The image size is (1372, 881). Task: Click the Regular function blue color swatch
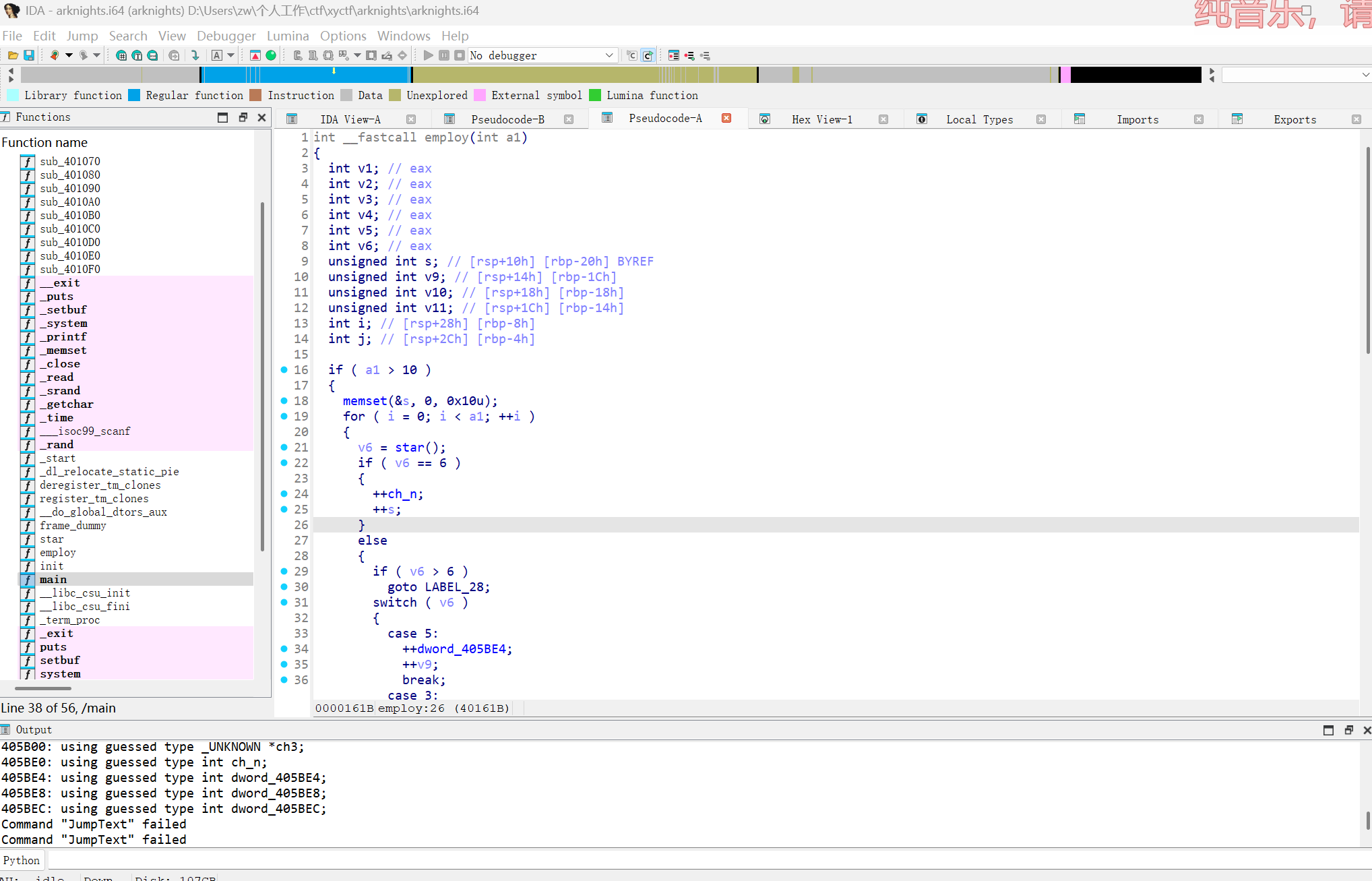(x=134, y=95)
